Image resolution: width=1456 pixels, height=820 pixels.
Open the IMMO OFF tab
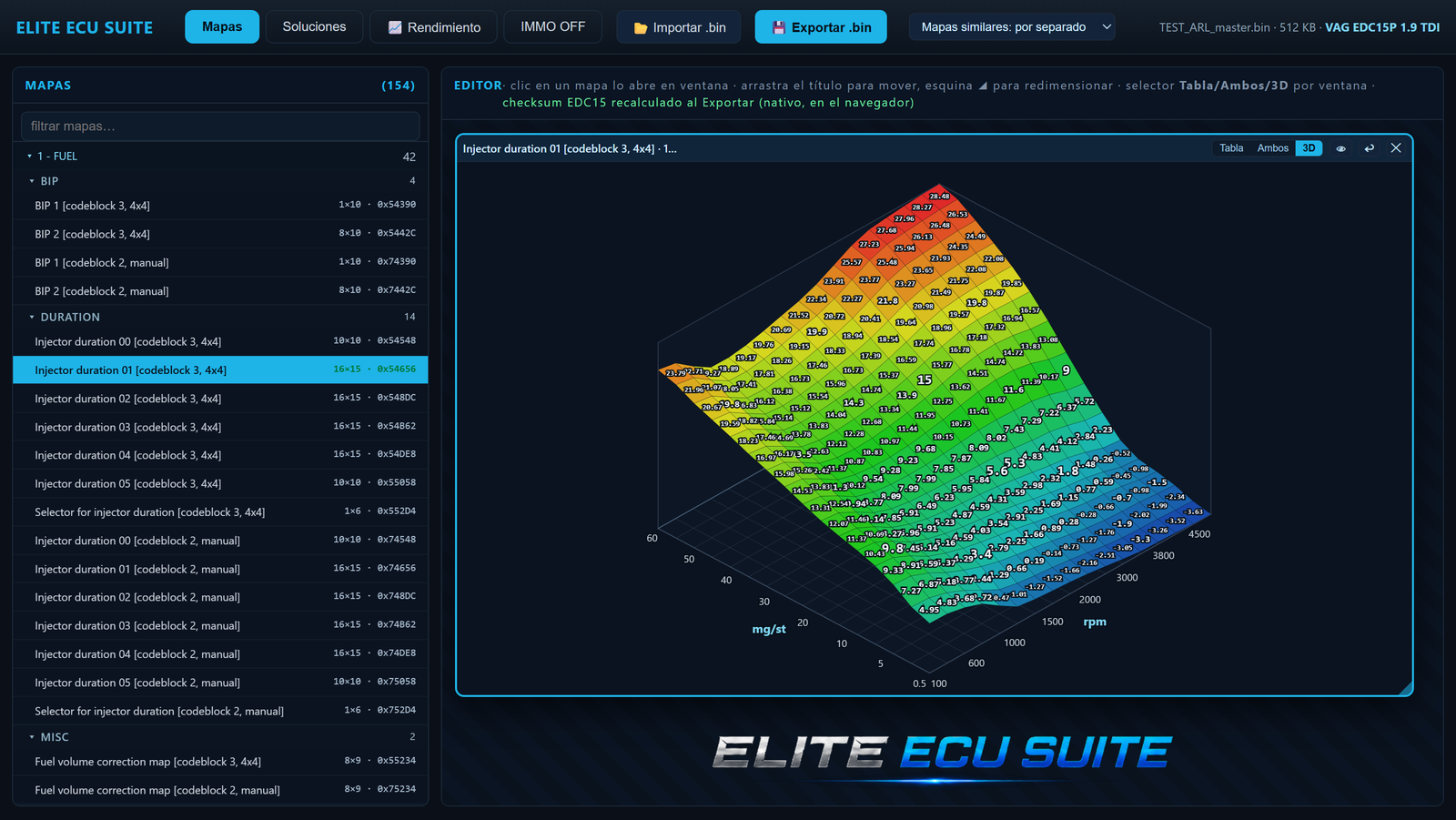pyautogui.click(x=552, y=26)
